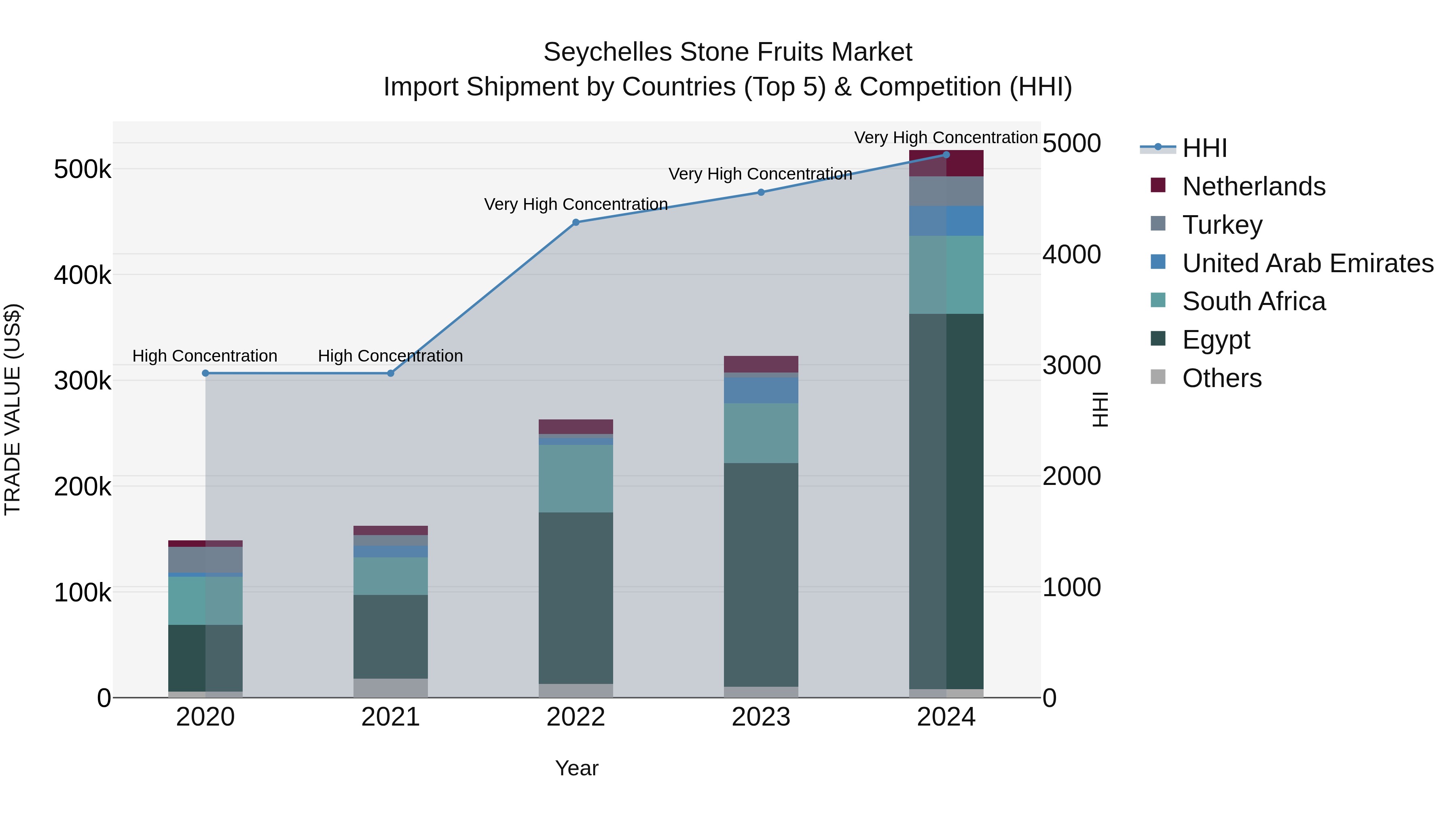The height and width of the screenshot is (819, 1456).
Task: Click the 500k y-axis tick label
Action: tap(83, 169)
